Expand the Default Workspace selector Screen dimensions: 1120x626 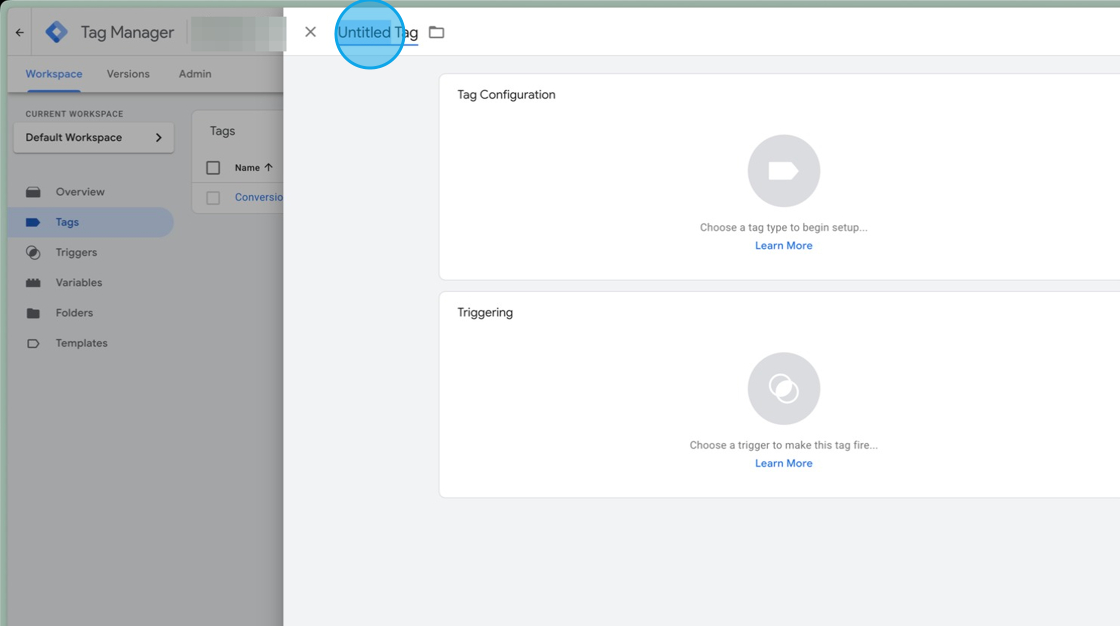(x=93, y=137)
